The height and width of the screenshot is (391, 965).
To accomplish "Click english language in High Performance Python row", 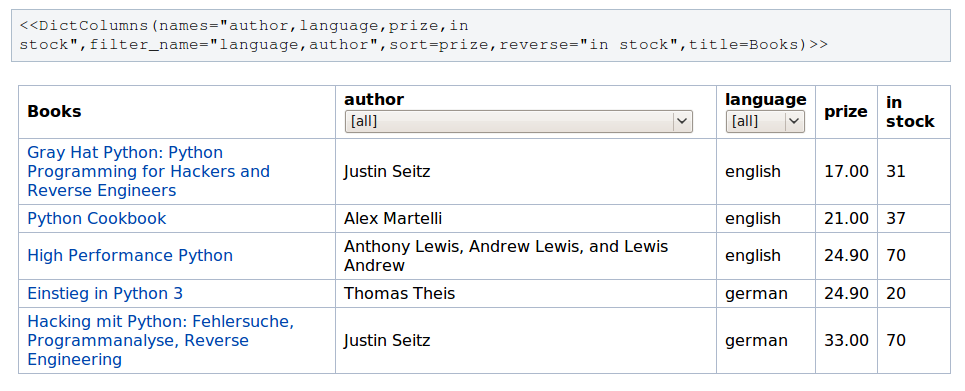I will [753, 256].
